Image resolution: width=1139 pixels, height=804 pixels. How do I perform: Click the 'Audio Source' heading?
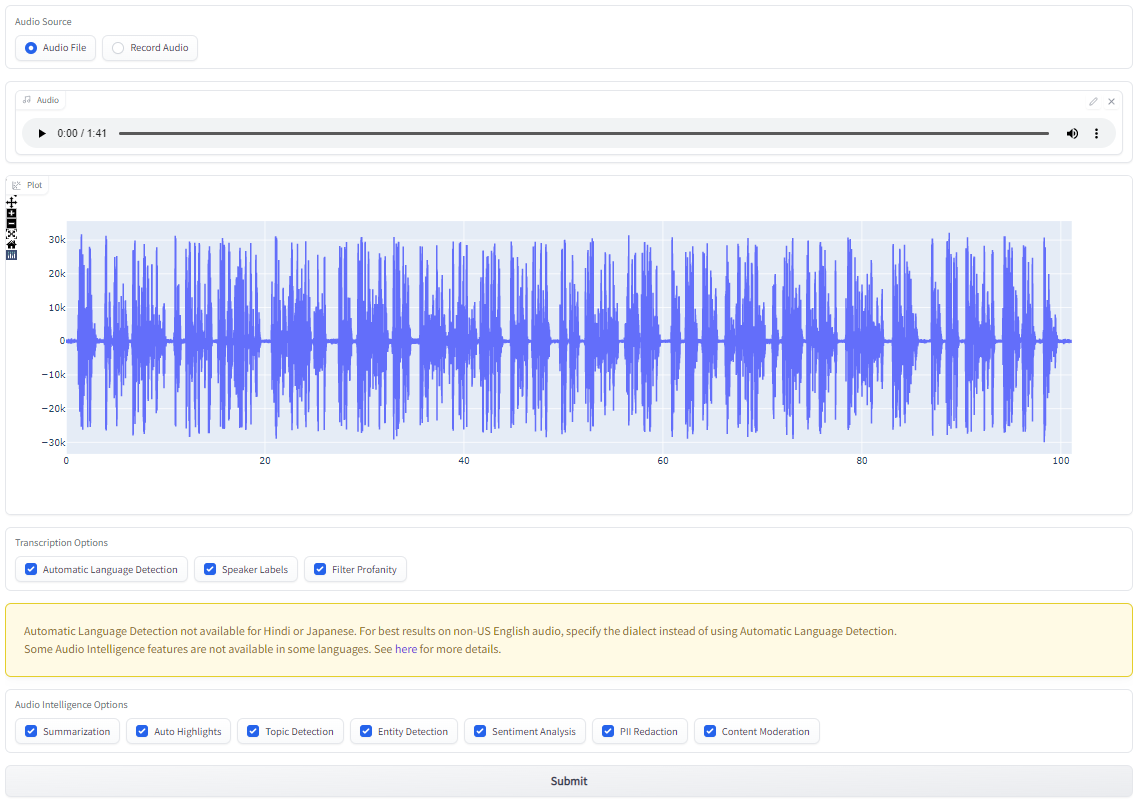click(x=43, y=22)
